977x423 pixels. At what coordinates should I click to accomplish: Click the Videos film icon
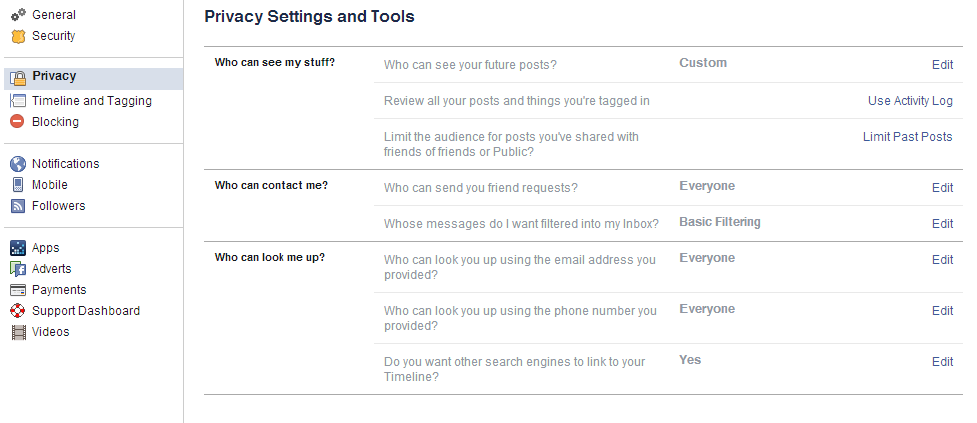point(17,332)
